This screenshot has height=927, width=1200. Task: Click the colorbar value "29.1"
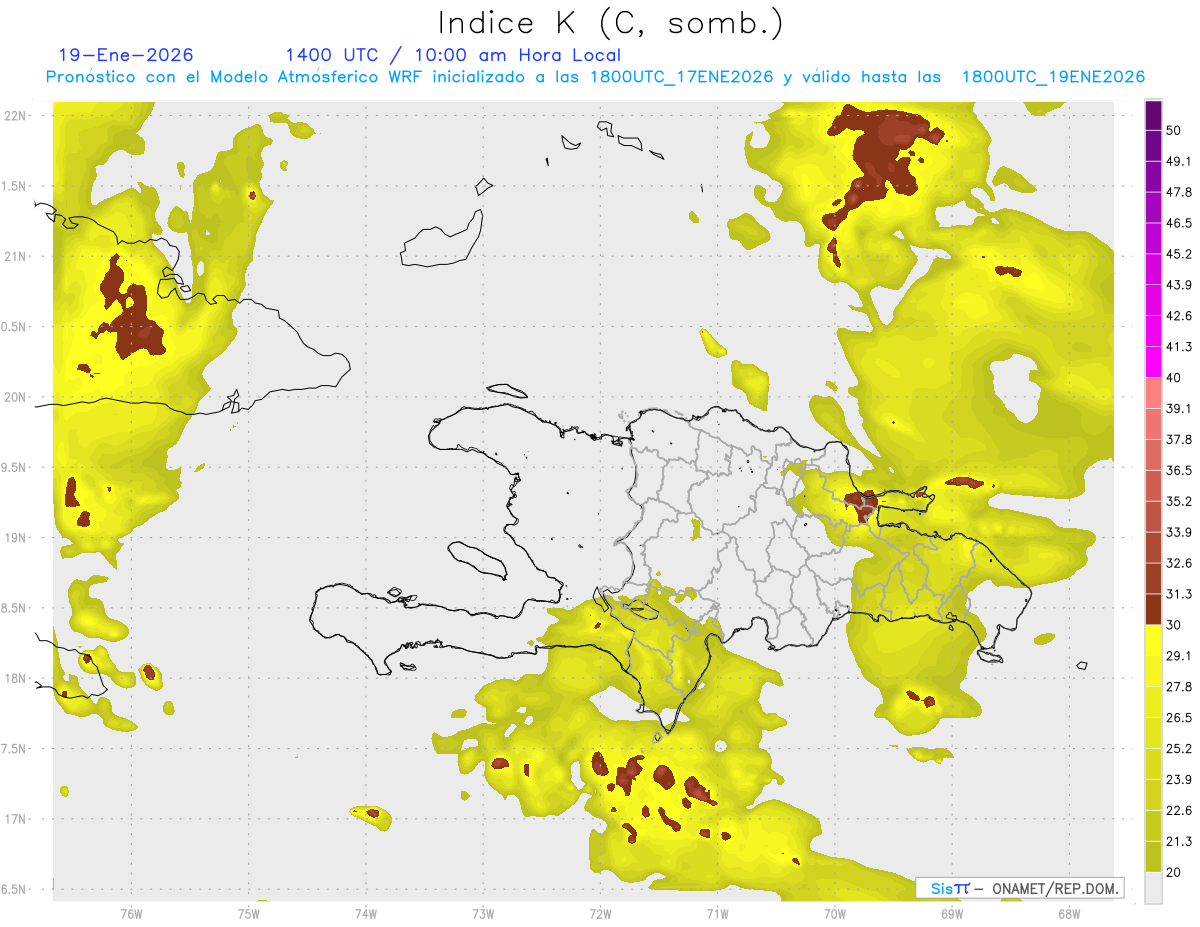[x=1179, y=656]
